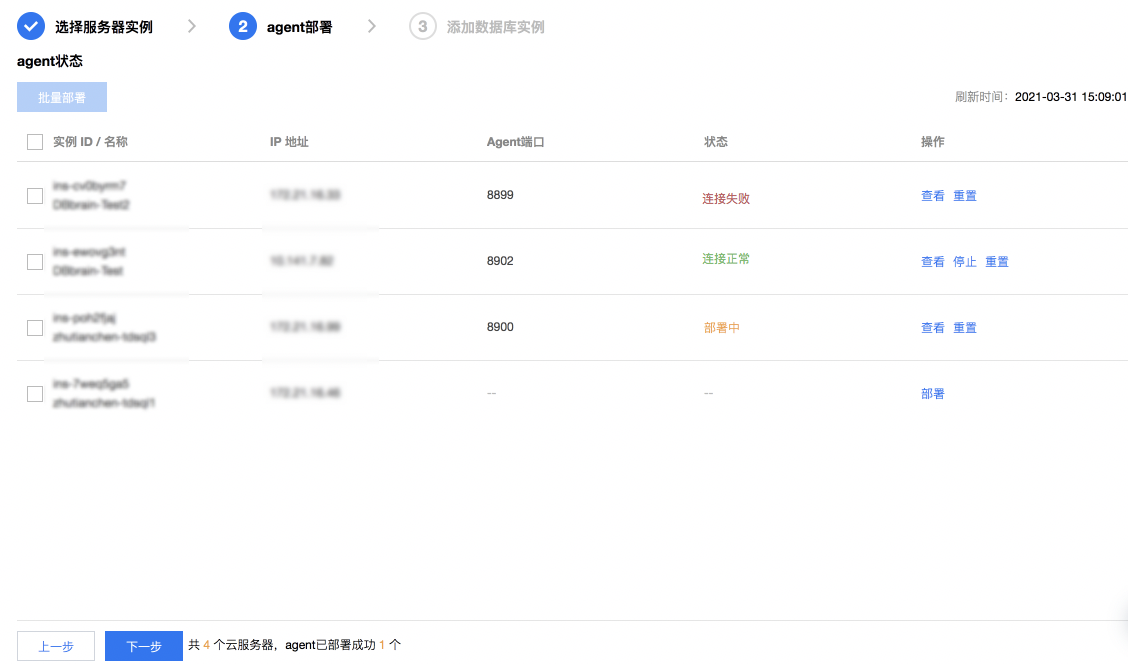The width and height of the screenshot is (1128, 664).
Task: Click 重置 for the 连接正常 row
Action: pyautogui.click(x=997, y=262)
